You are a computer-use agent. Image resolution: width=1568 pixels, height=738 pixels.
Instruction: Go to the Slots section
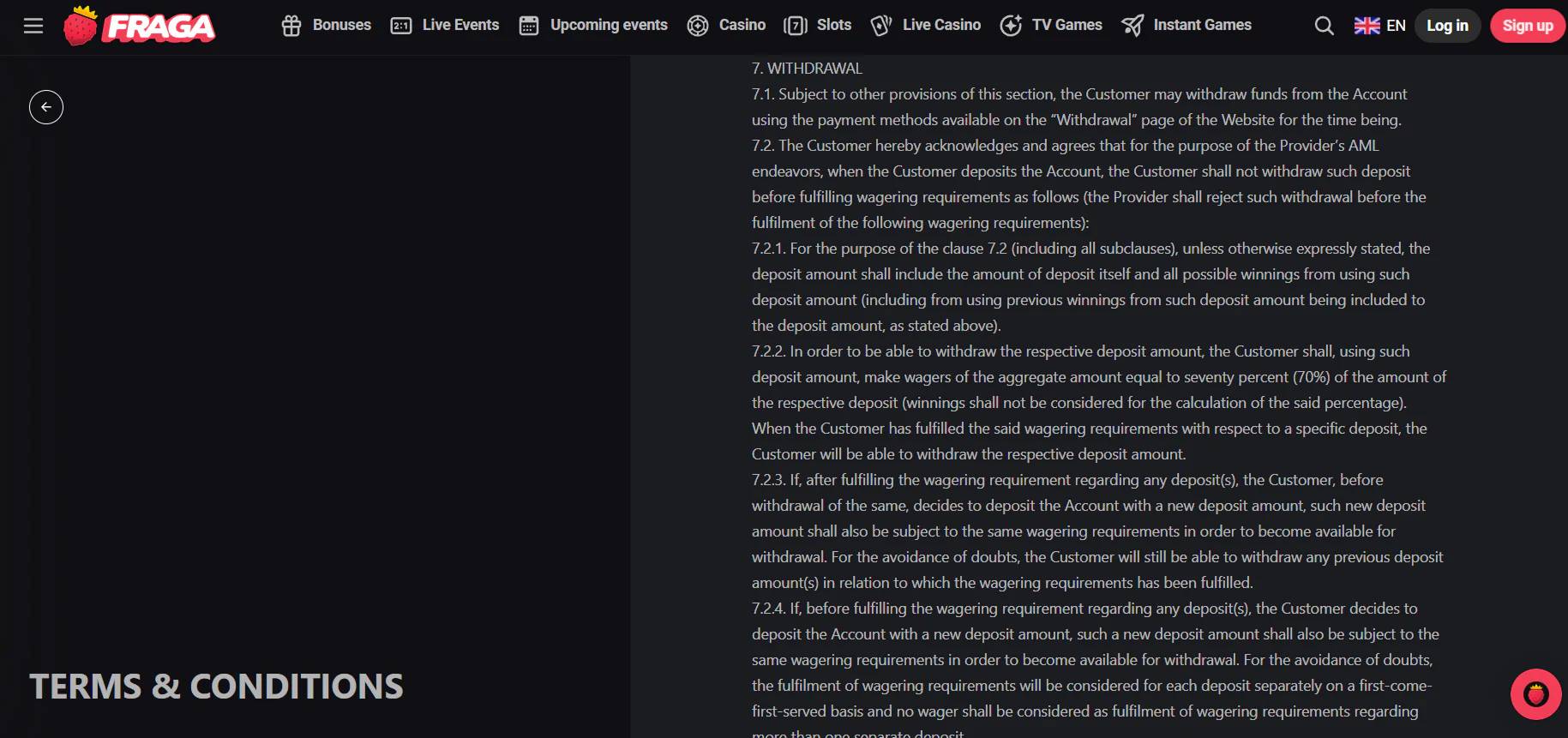(833, 26)
